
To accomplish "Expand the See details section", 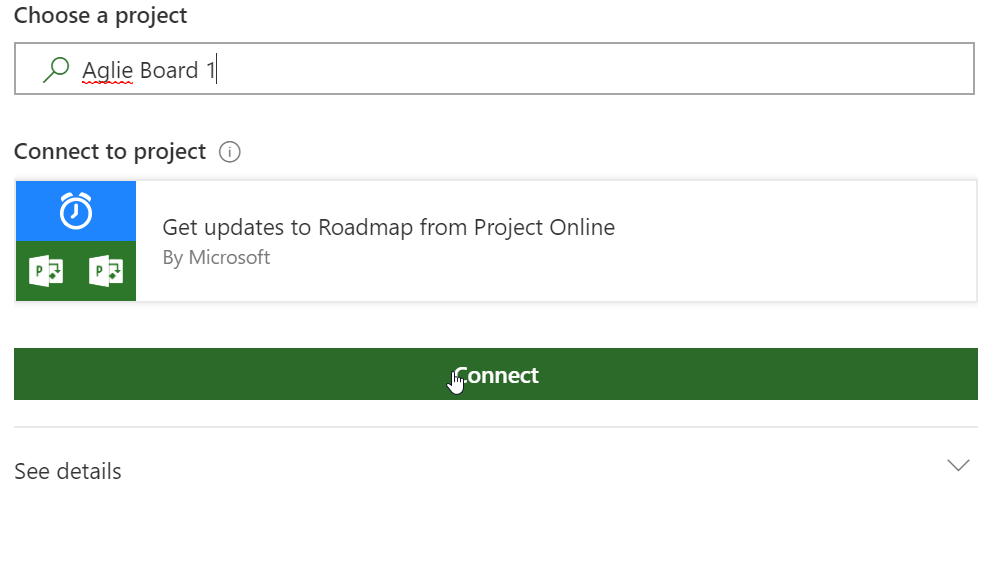I will tap(67, 470).
